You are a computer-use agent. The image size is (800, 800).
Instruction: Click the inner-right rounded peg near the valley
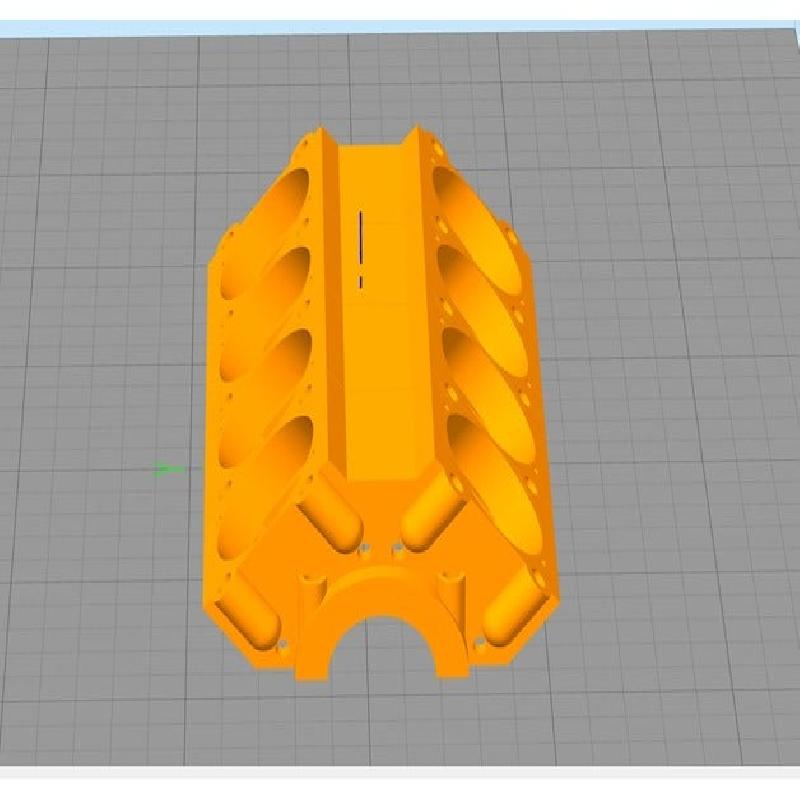click(432, 510)
